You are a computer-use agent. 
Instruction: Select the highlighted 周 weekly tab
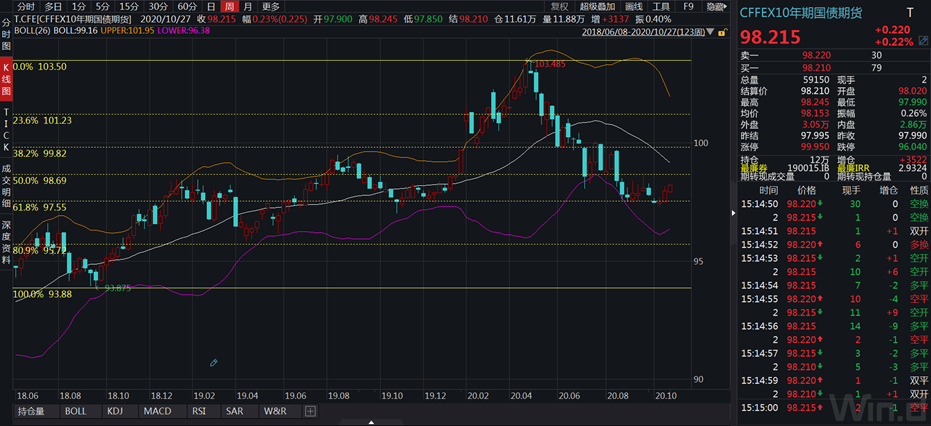[229, 7]
